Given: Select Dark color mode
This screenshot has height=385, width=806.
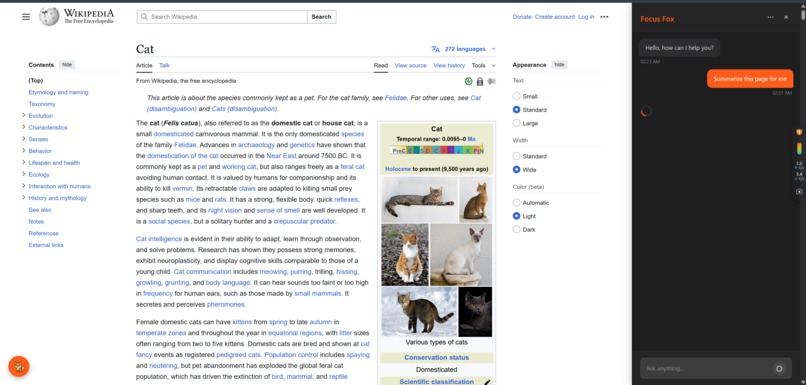Looking at the screenshot, I should [x=517, y=229].
